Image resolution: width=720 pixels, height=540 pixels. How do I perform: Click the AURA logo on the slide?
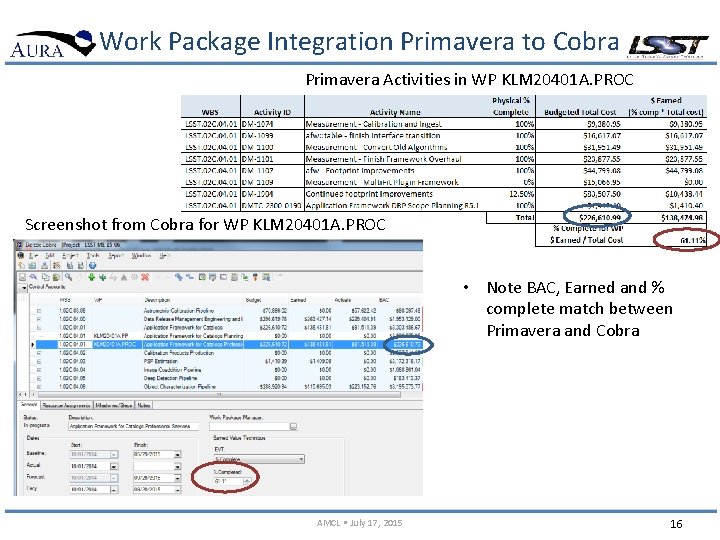(x=51, y=44)
